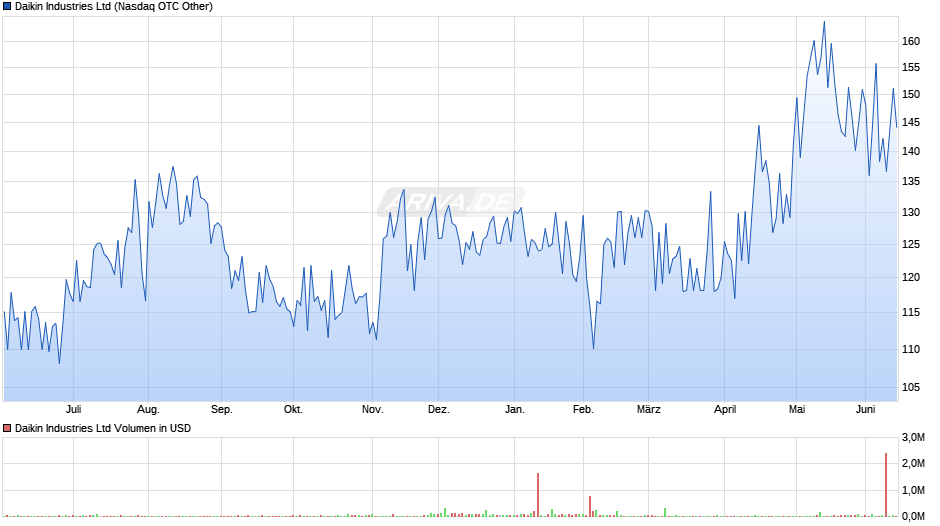Image resolution: width=940 pixels, height=526 pixels.
Task: Click the 'Okt.' month label
Action: (293, 410)
